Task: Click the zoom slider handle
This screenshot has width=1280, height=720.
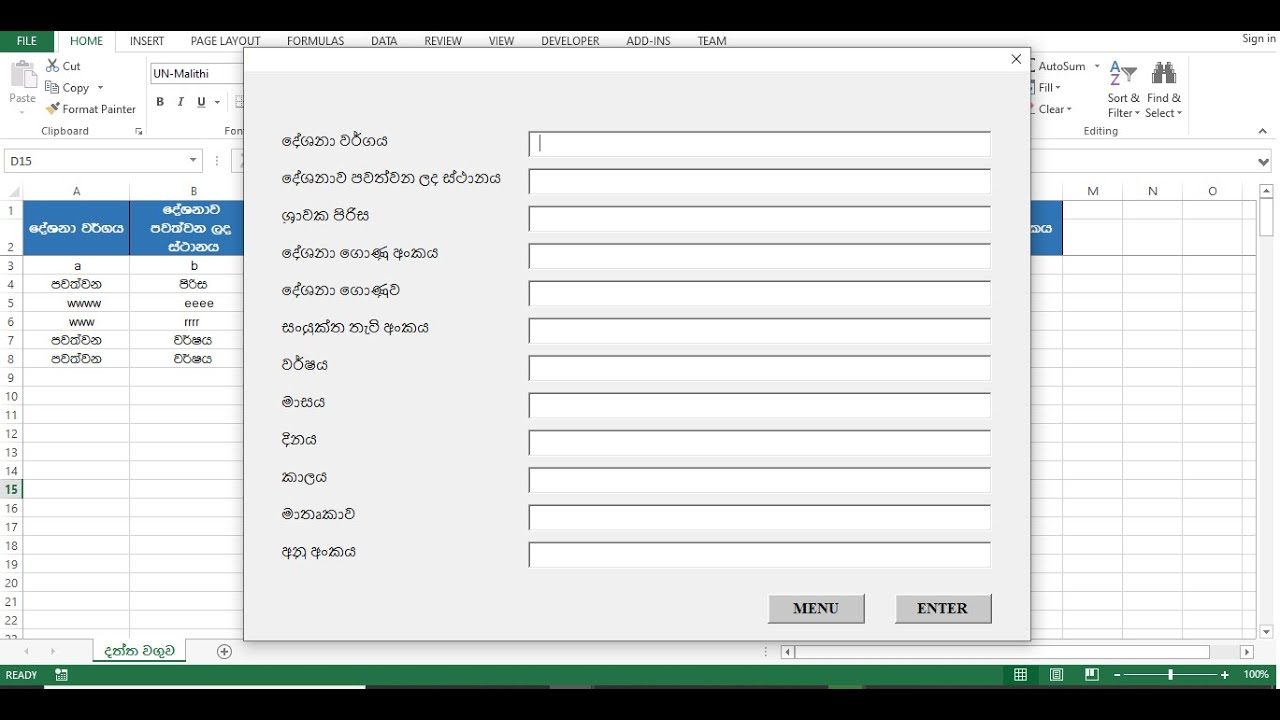Action: [x=1171, y=675]
